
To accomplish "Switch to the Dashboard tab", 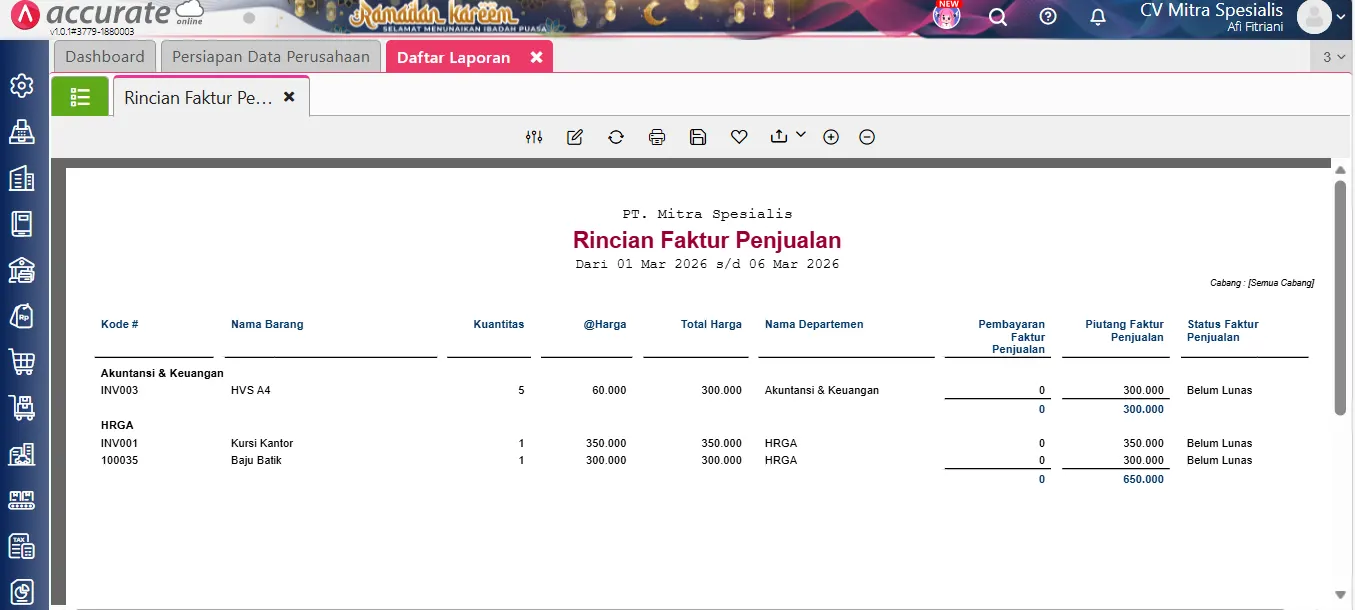I will pyautogui.click(x=104, y=57).
